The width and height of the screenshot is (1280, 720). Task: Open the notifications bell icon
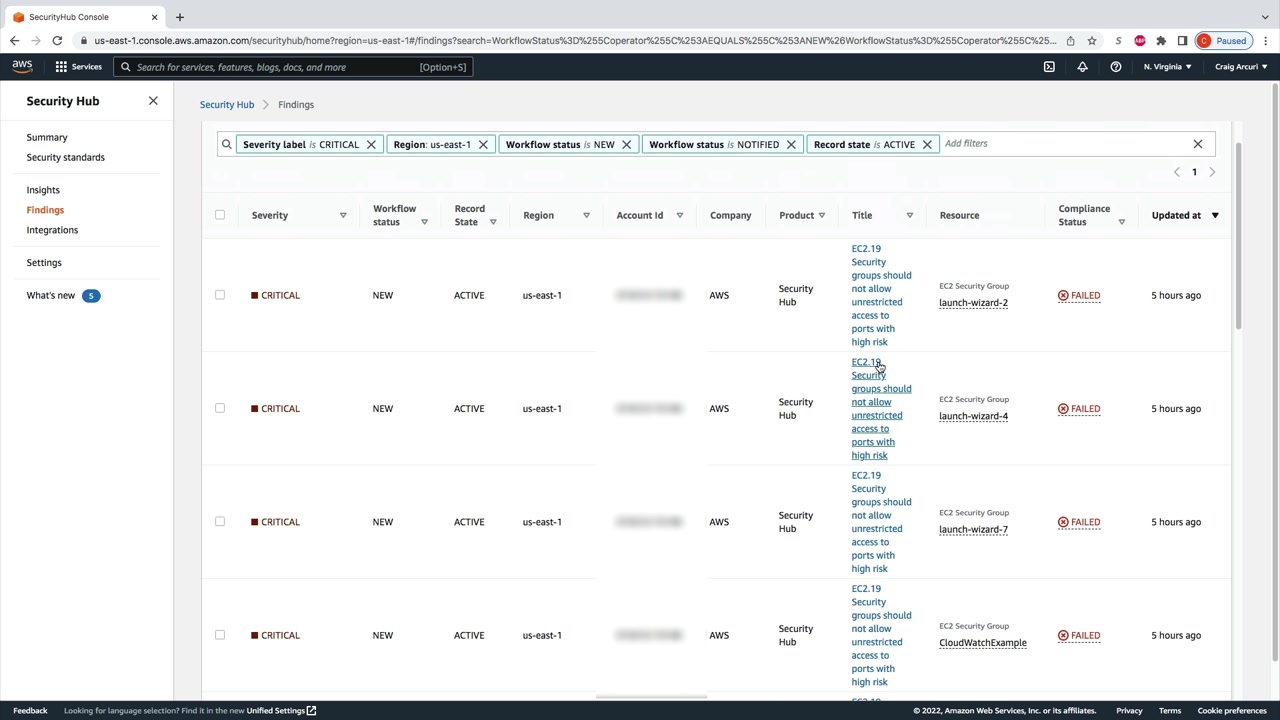1082,67
